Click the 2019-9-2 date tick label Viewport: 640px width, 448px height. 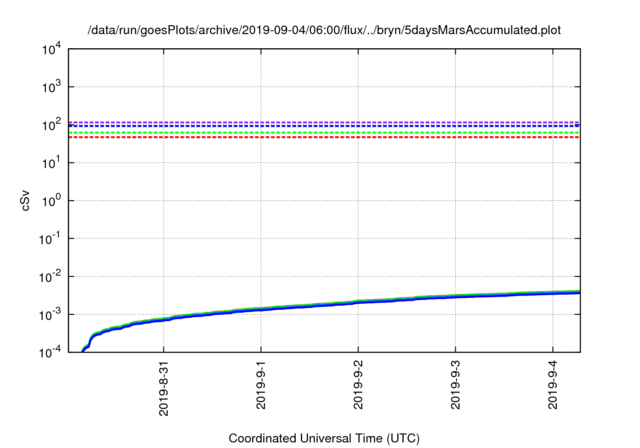tap(358, 384)
